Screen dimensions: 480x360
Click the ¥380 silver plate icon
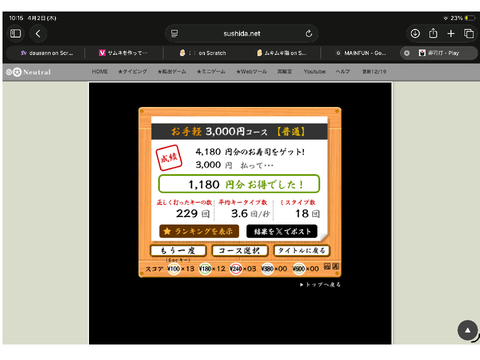click(x=267, y=269)
